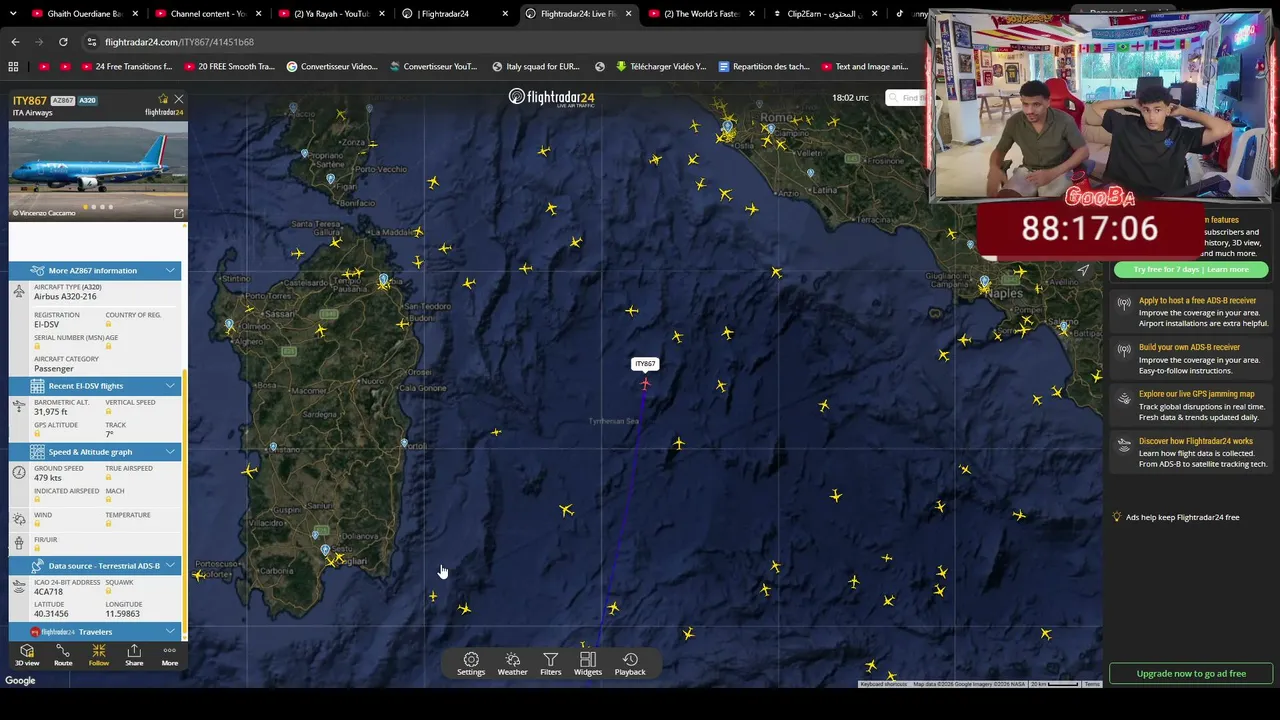This screenshot has height=720, width=1280.
Task: Click the location arrow icon on map
Action: click(1083, 270)
